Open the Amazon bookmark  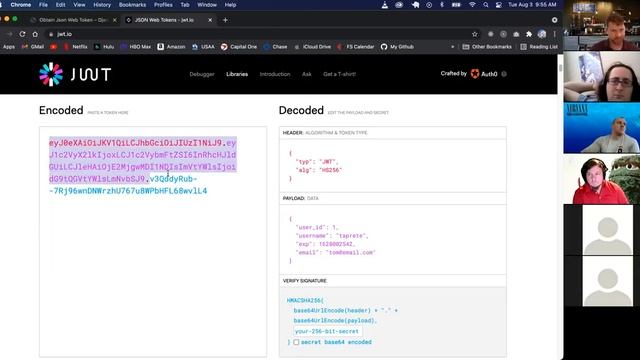pyautogui.click(x=171, y=47)
